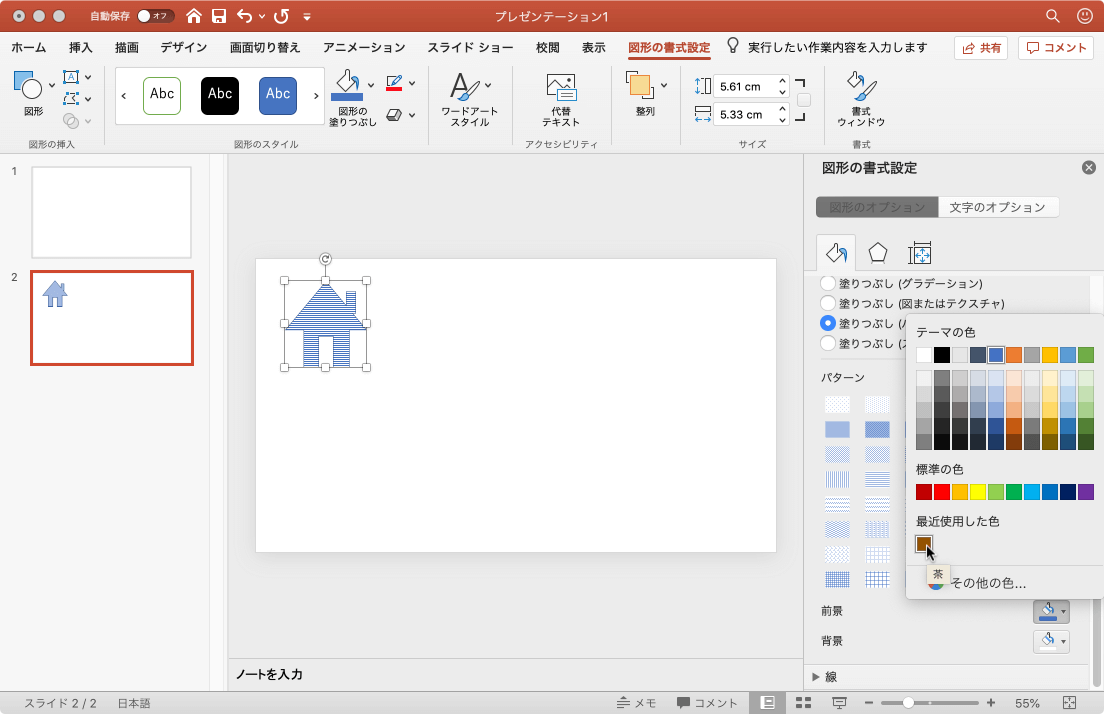The width and height of the screenshot is (1104, 714).
Task: Open the background color dropdown
Action: tap(1051, 640)
